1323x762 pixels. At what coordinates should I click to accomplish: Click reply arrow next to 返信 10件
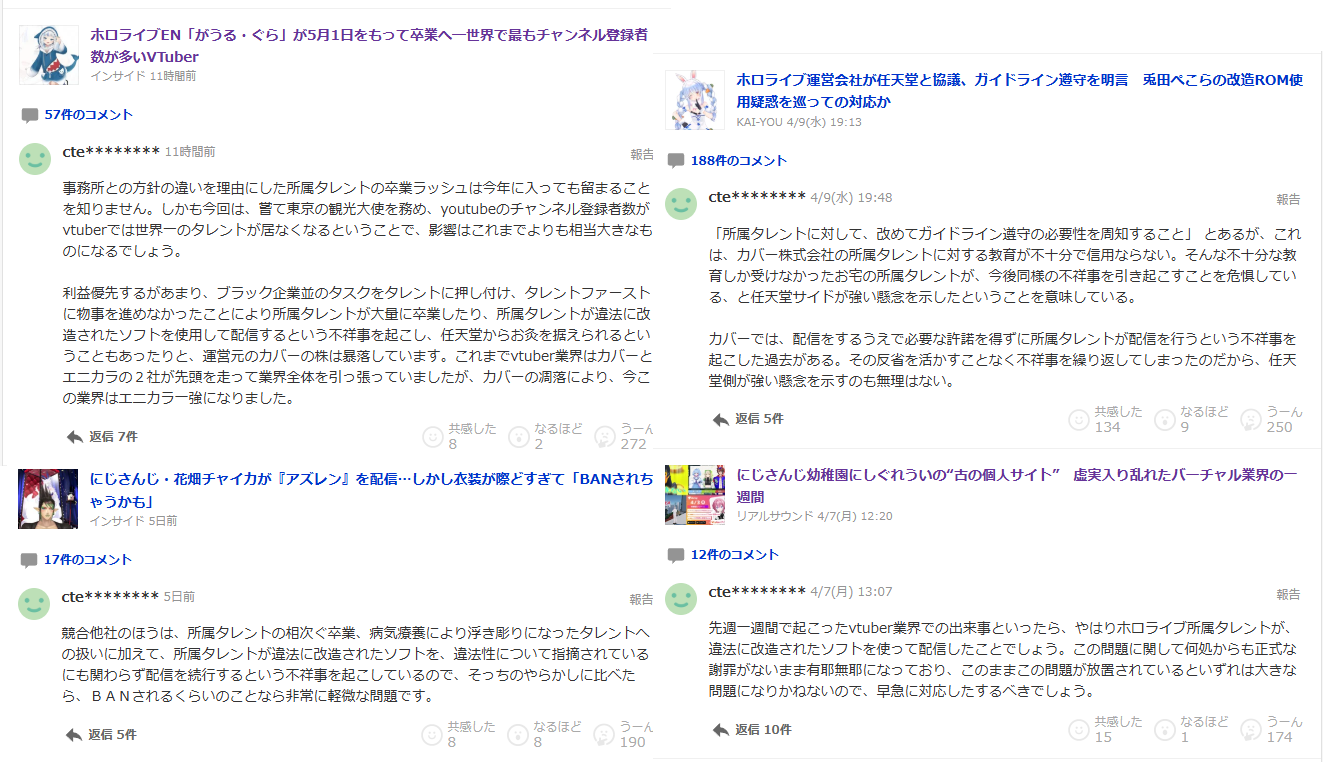tap(720, 730)
